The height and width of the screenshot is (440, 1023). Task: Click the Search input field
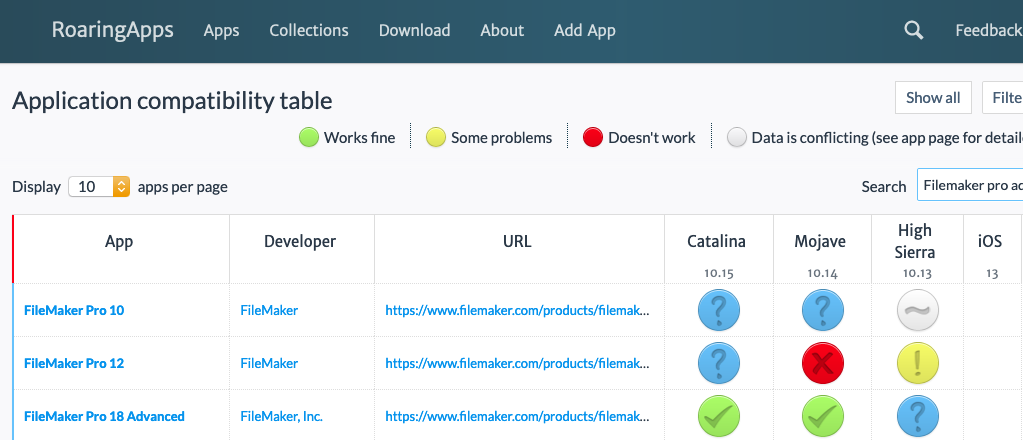click(x=970, y=185)
